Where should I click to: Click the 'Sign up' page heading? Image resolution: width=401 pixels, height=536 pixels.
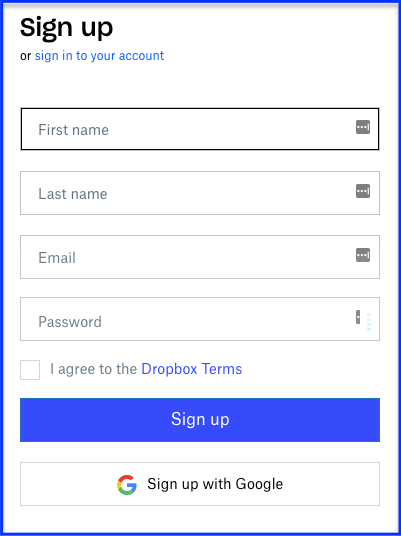pos(66,29)
